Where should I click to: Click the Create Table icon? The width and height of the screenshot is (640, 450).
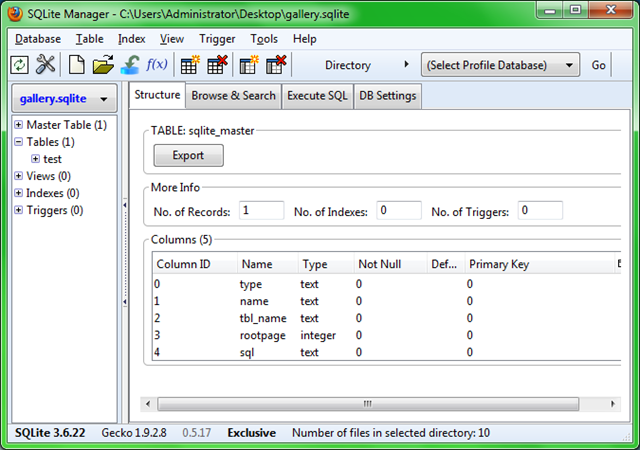point(189,65)
